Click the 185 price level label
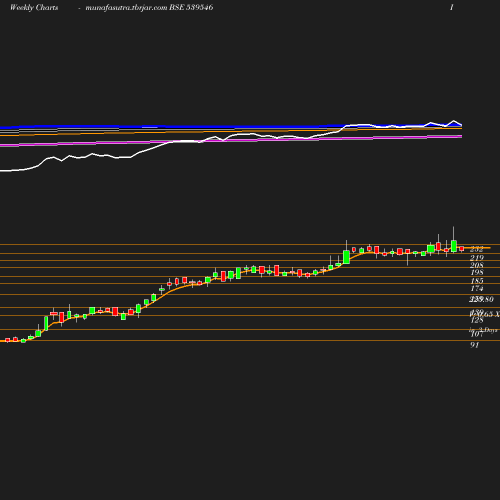500x500 pixels. coord(477,281)
